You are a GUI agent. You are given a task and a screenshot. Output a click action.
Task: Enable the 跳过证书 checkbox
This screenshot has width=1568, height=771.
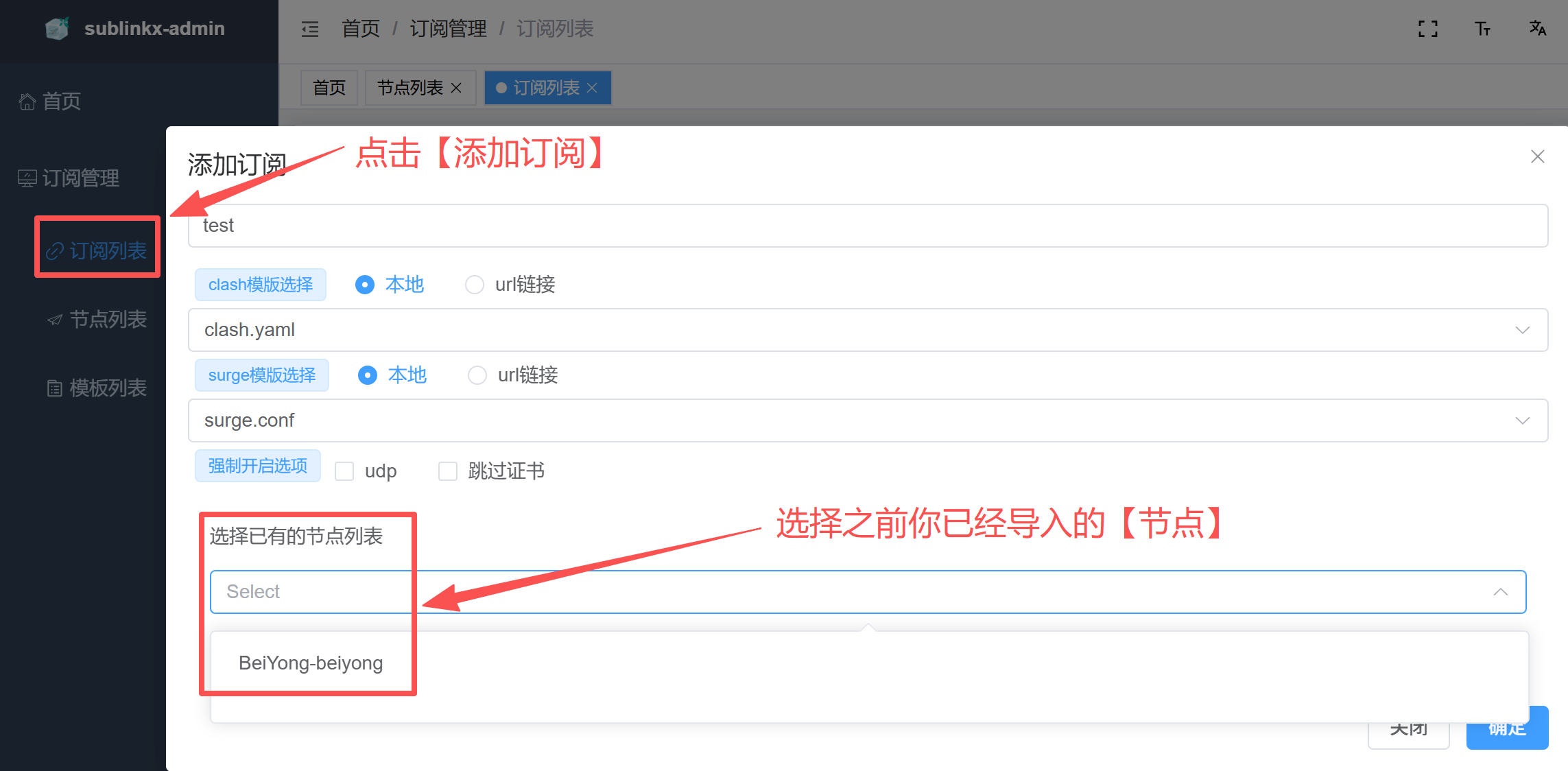[448, 471]
